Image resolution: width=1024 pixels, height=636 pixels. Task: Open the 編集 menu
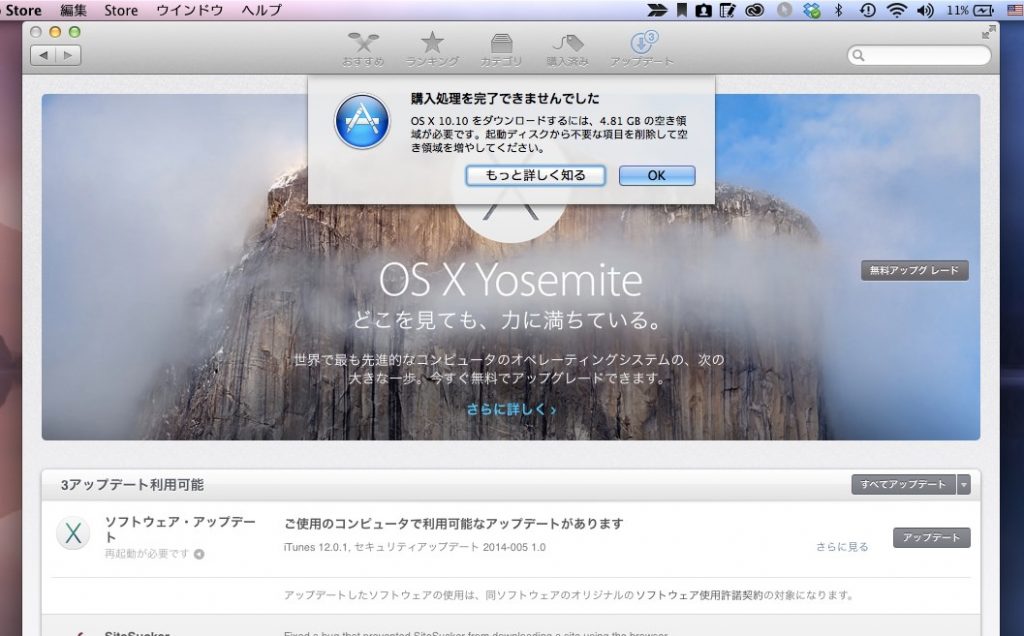tap(73, 10)
